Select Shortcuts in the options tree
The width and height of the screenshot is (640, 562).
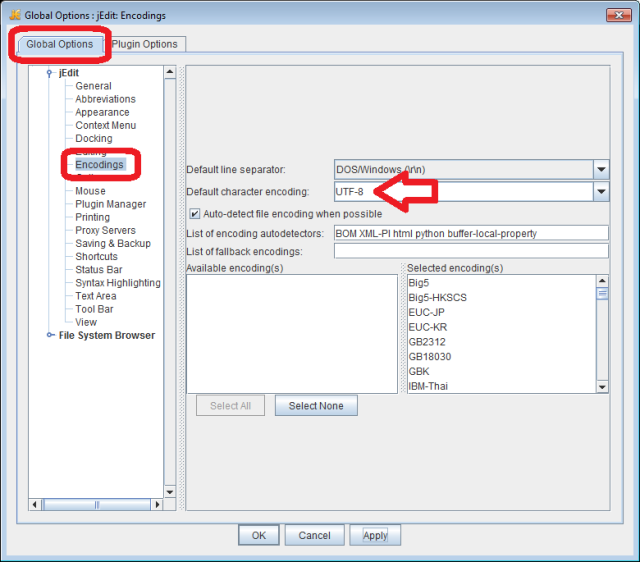pyautogui.click(x=96, y=256)
